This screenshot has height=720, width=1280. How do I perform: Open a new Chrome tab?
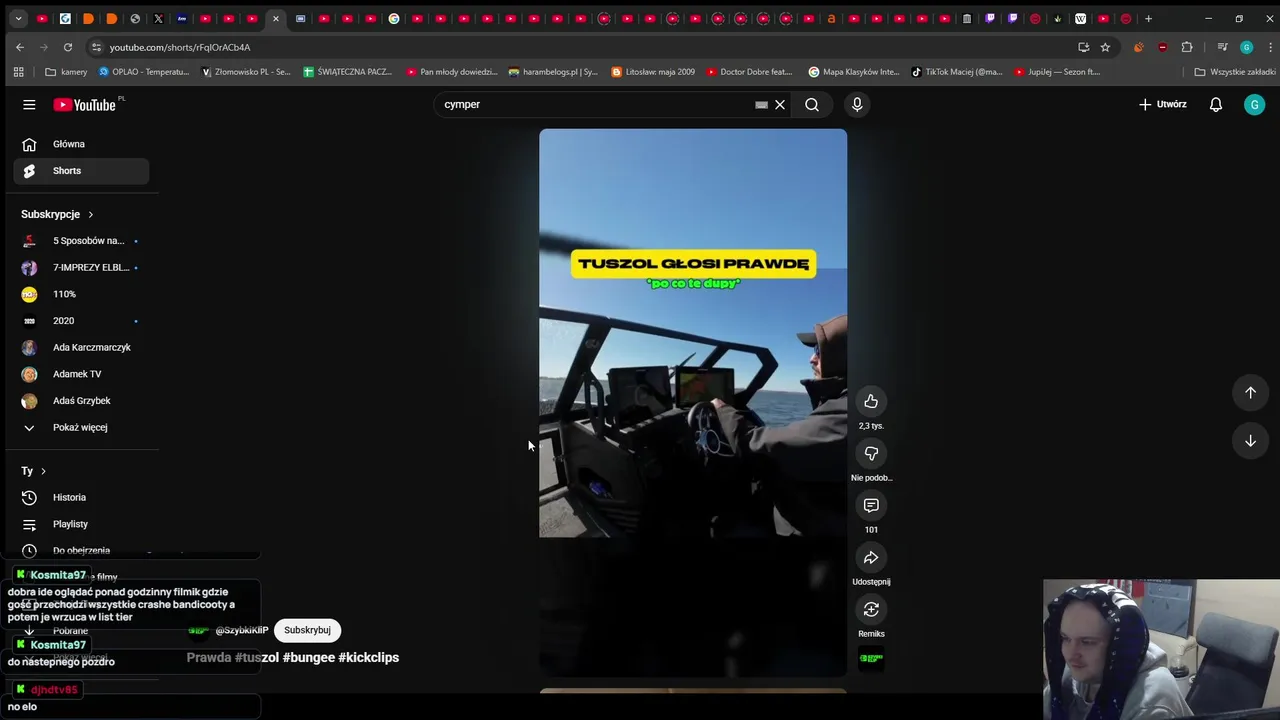(1148, 18)
